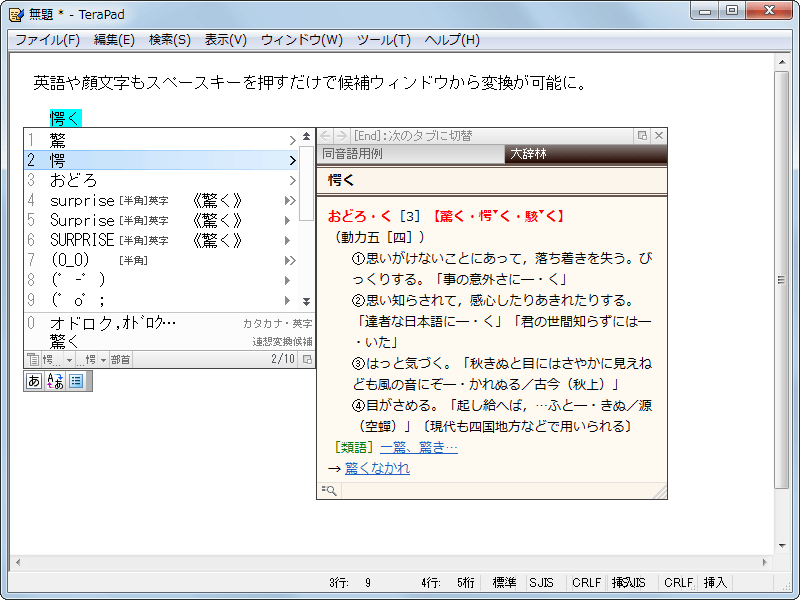Viewport: 800px width, 600px height.
Task: Select candidate 2 愕
Action: pyautogui.click(x=161, y=160)
